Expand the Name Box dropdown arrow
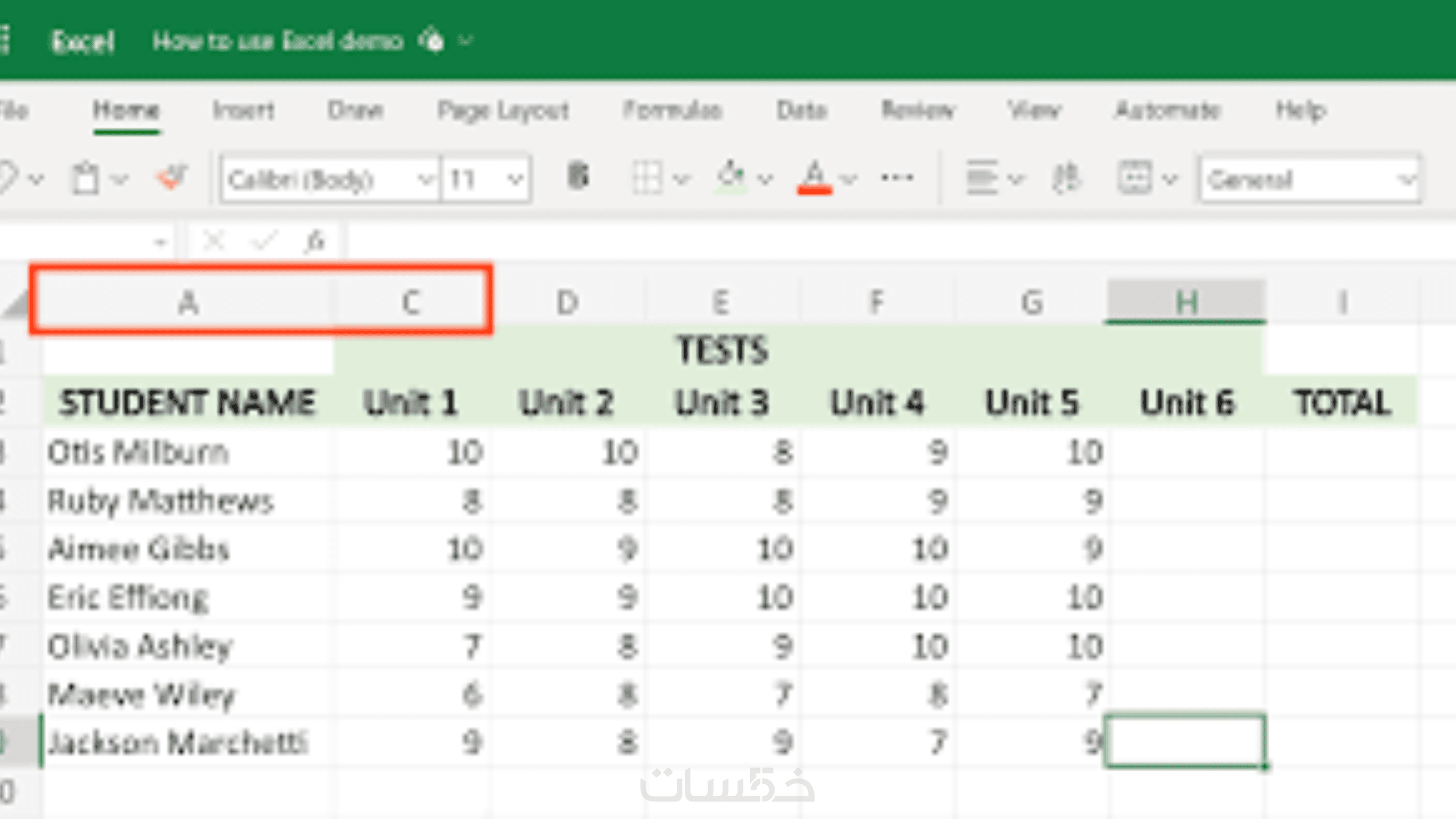Viewport: 1456px width, 819px height. click(160, 243)
